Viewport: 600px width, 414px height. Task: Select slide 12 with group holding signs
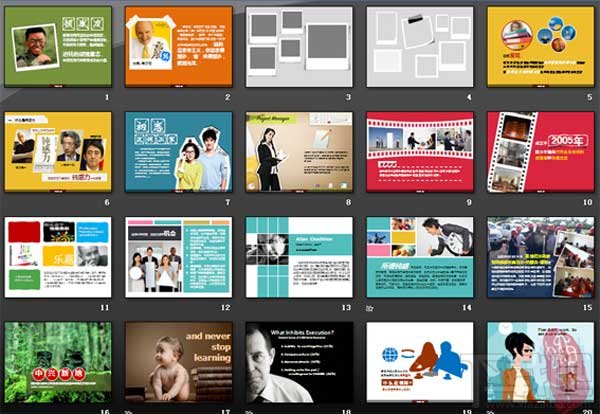click(179, 257)
